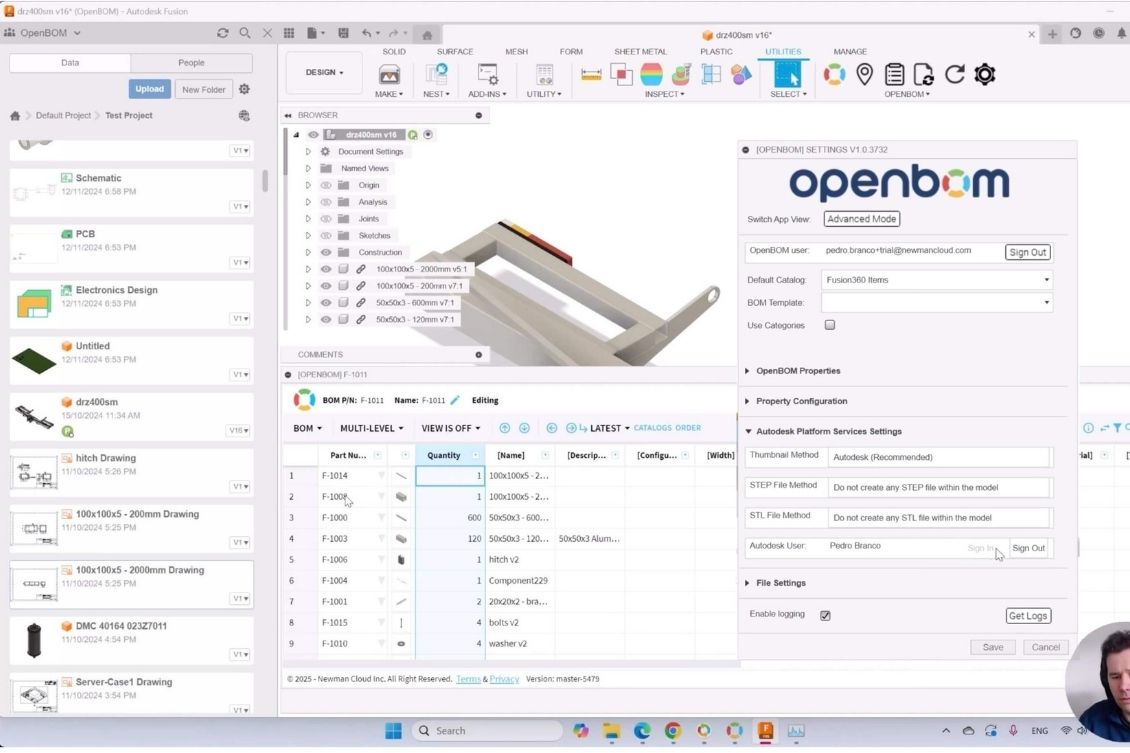1130x753 pixels.
Task: Toggle visibility eye of 100x100x5 - 200mm v7:1
Action: coord(326,286)
